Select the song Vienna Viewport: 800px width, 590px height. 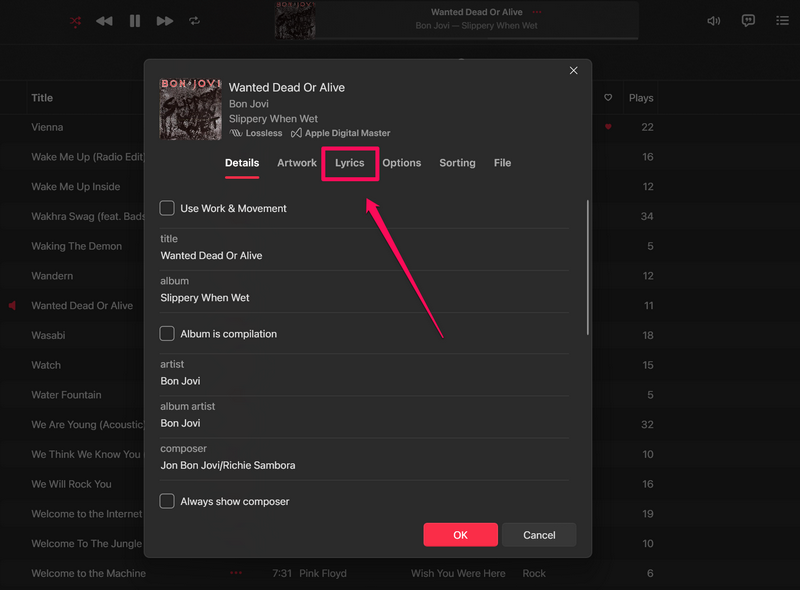point(47,128)
